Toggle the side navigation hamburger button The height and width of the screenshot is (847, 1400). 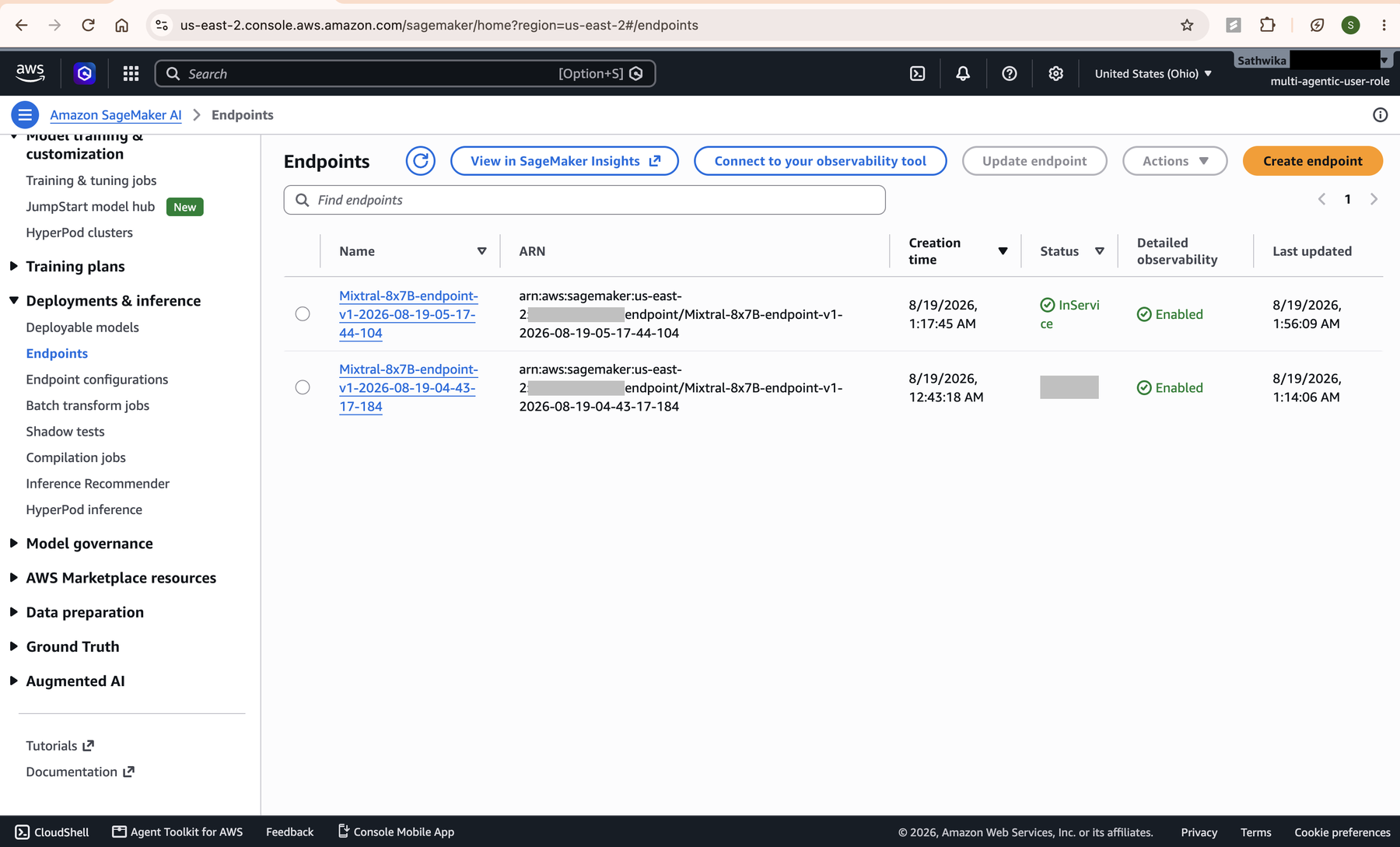click(x=25, y=115)
